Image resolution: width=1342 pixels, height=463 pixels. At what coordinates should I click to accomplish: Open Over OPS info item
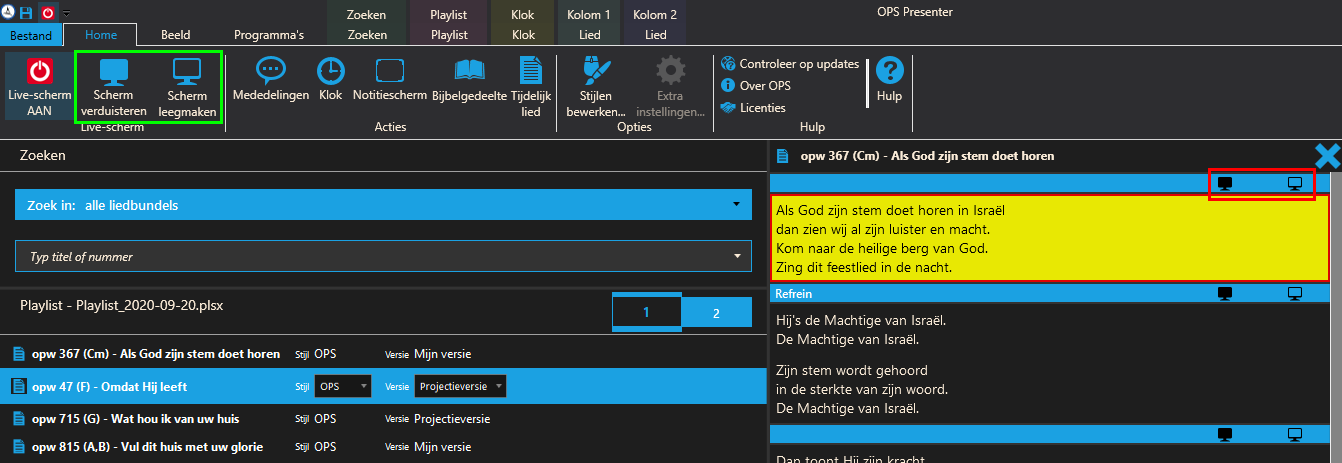click(x=755, y=86)
